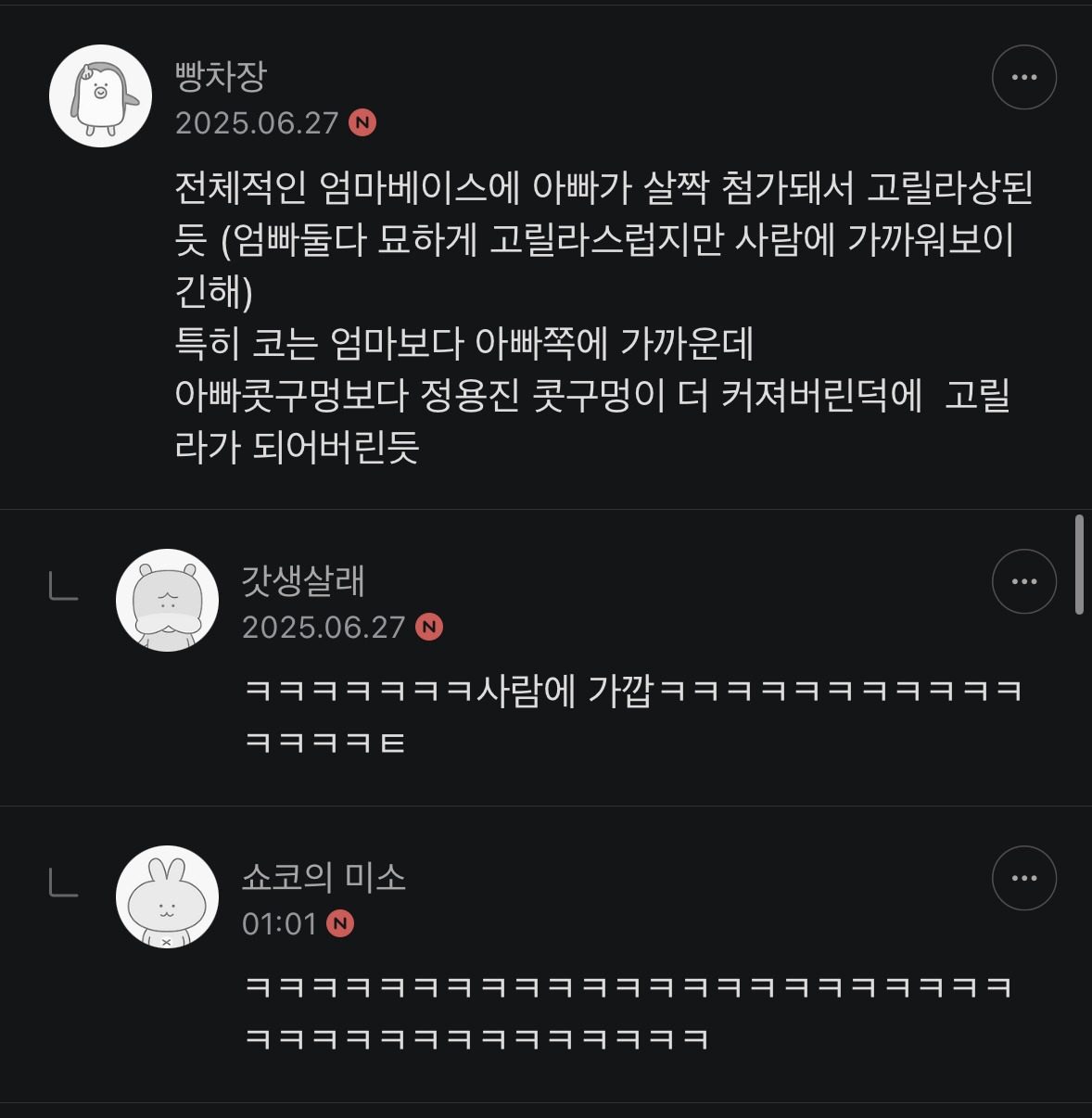1092x1118 pixels.
Task: Open more options for 쇼코의 미소's reply
Action: [x=1024, y=878]
